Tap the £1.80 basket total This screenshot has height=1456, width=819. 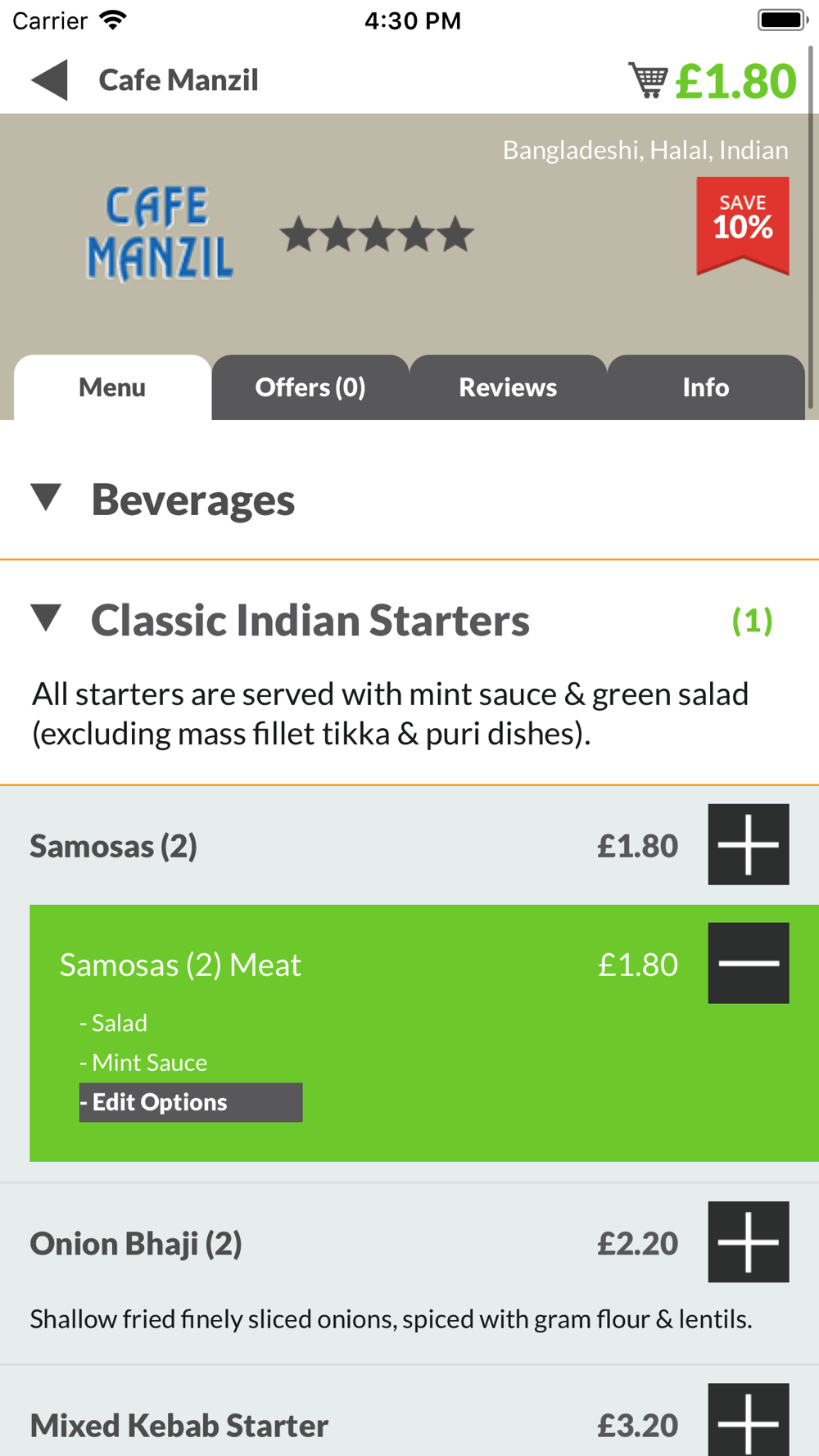pos(735,81)
